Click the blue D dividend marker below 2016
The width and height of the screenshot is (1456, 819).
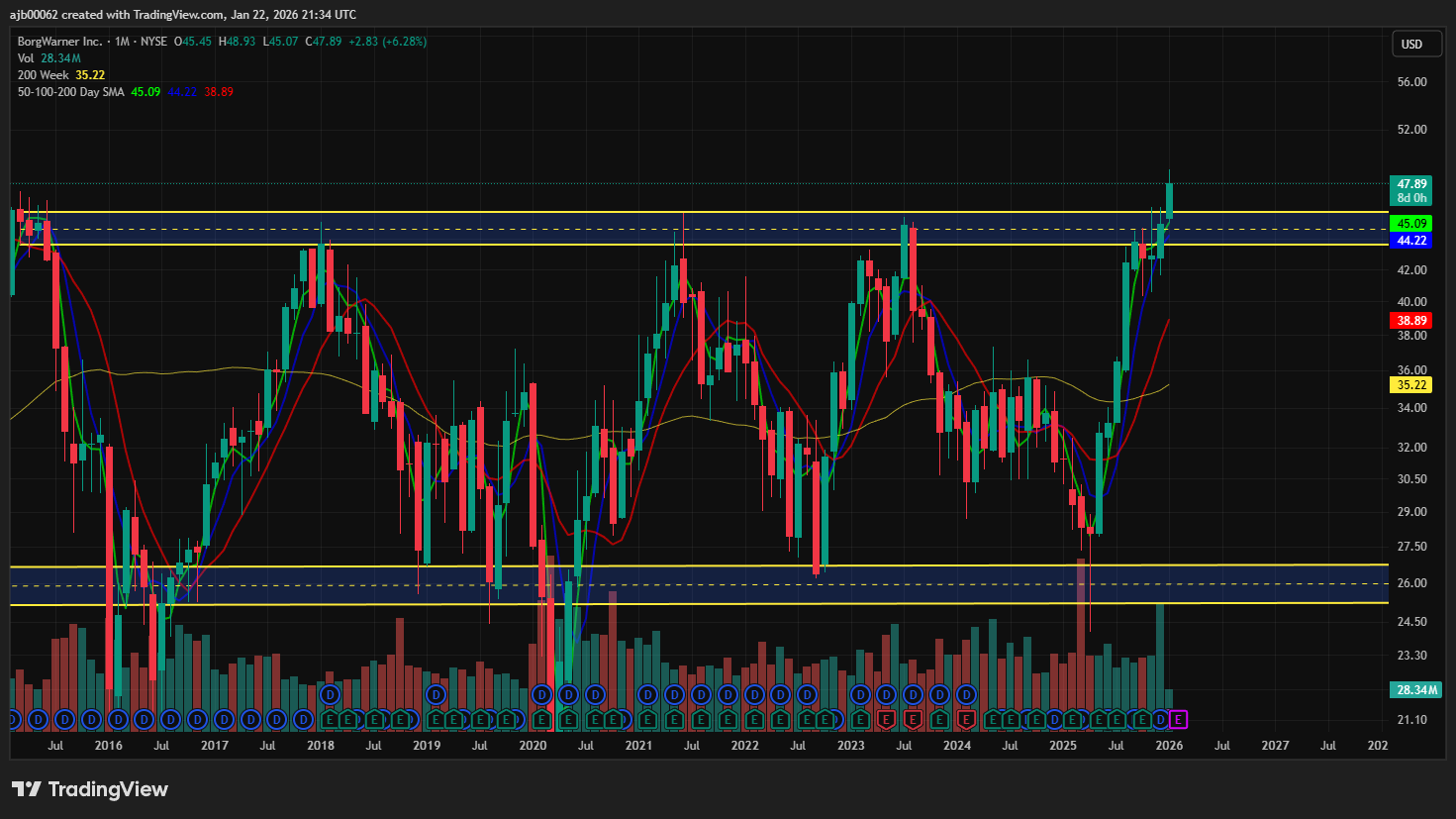(x=119, y=718)
